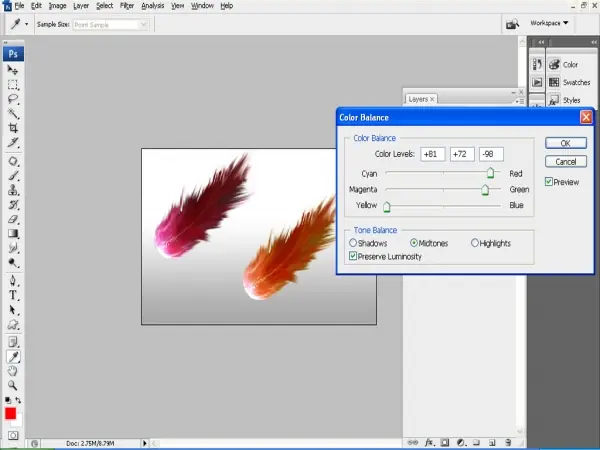Screen dimensions: 600x450
Task: Select the Path Selection tool
Action: [13, 310]
